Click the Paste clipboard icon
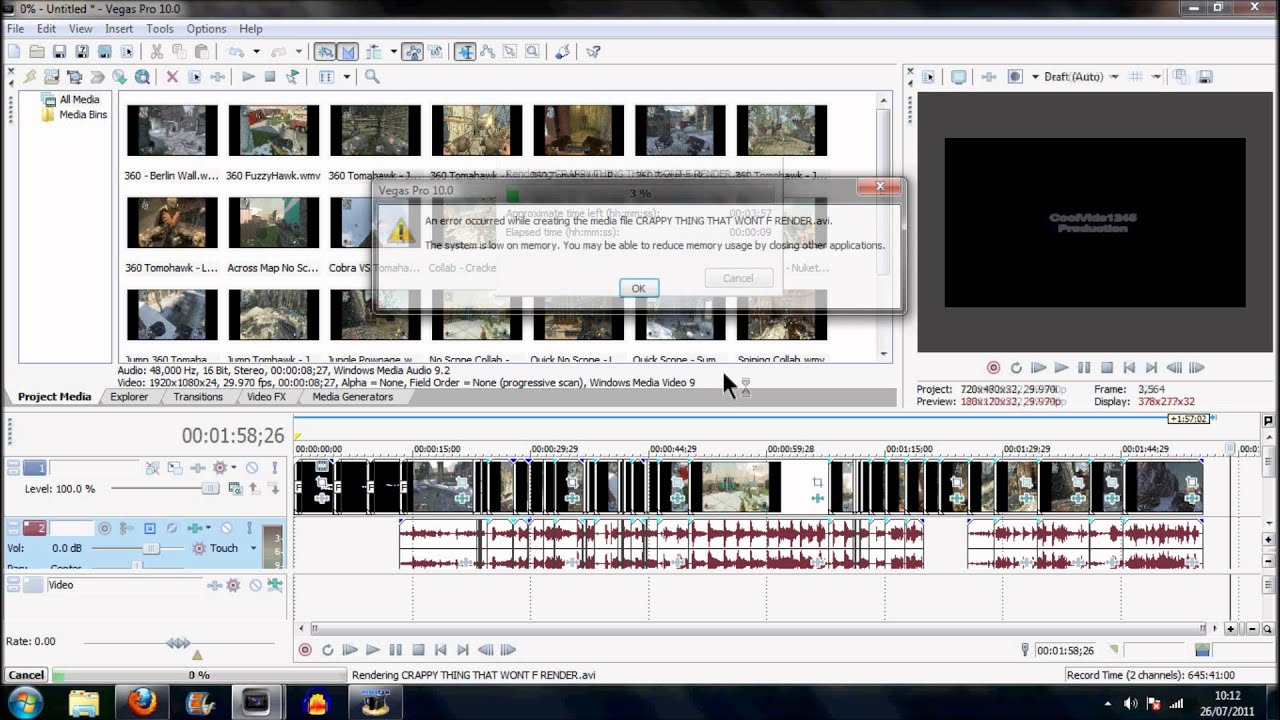 [x=201, y=51]
